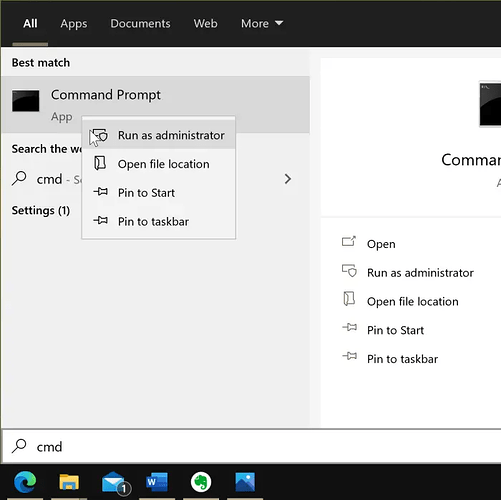Viewport: 501px width, 500px height.
Task: Expand the Settings (1) results group
Action: [41, 210]
